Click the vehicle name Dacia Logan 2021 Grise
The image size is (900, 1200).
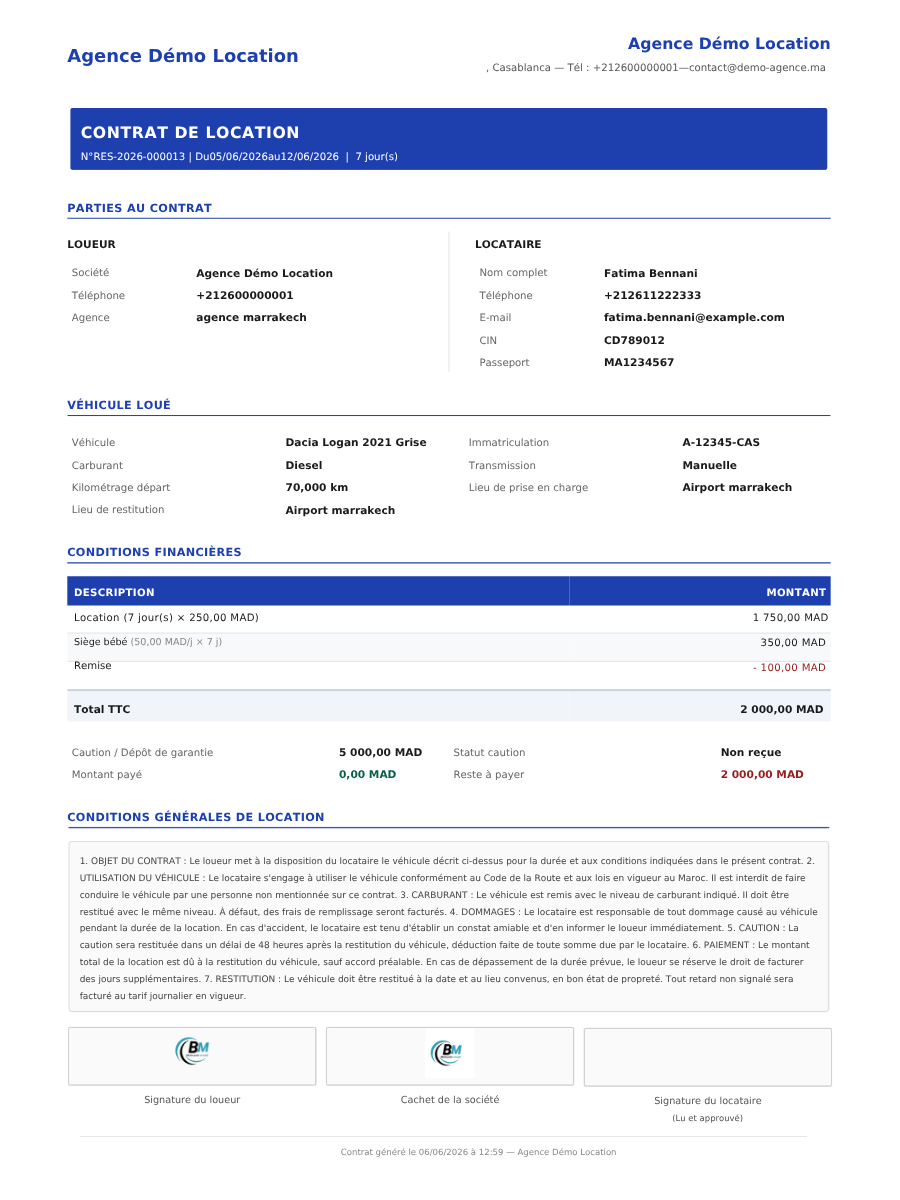356,442
